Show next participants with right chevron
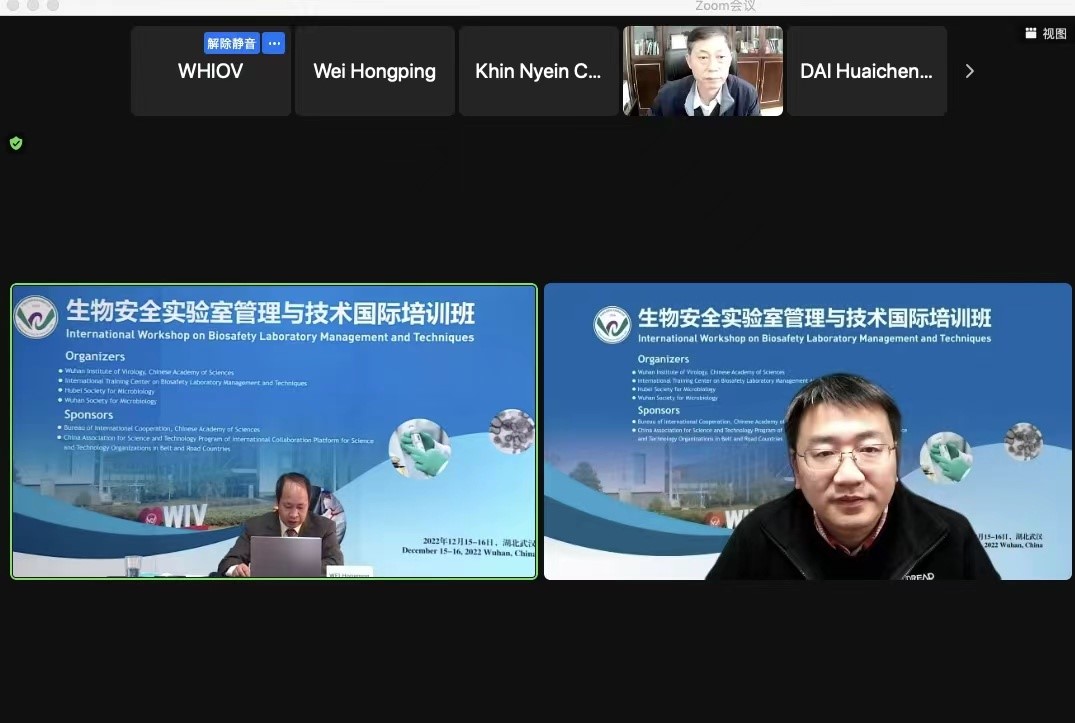Screen dimensions: 1075x723 [968, 71]
